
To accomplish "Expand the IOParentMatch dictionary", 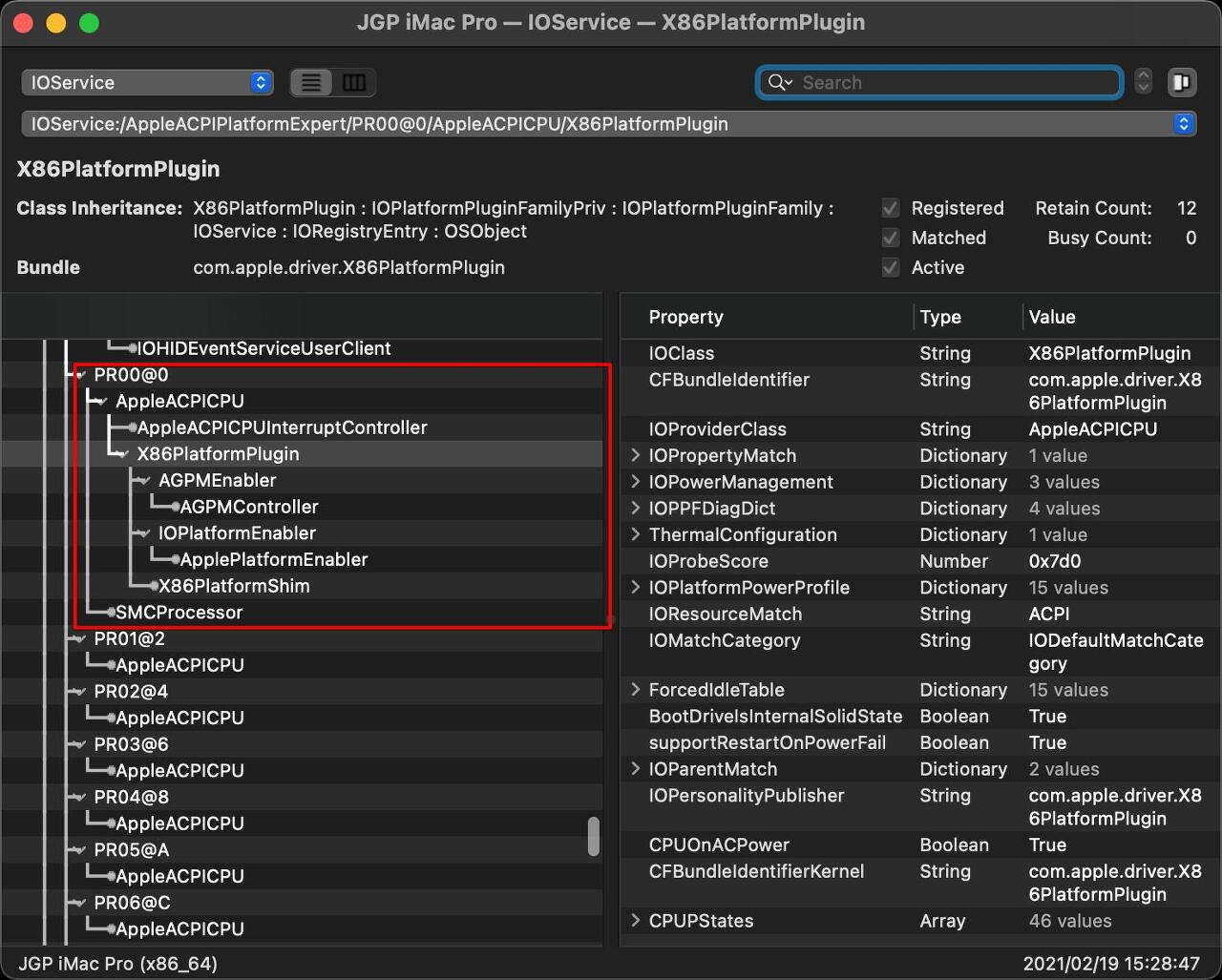I will tap(636, 769).
